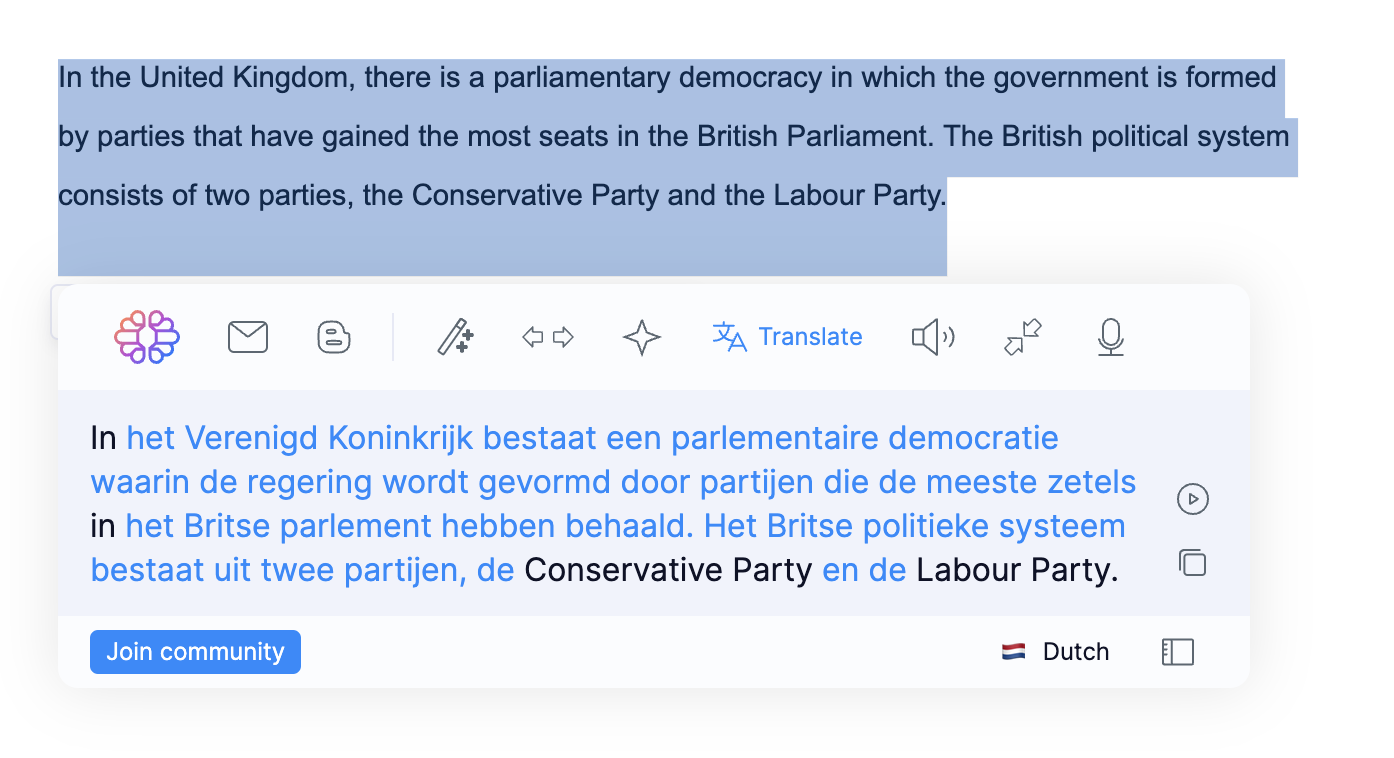Select the blog post icon
Viewport: 1394px width, 758px height.
(x=334, y=337)
